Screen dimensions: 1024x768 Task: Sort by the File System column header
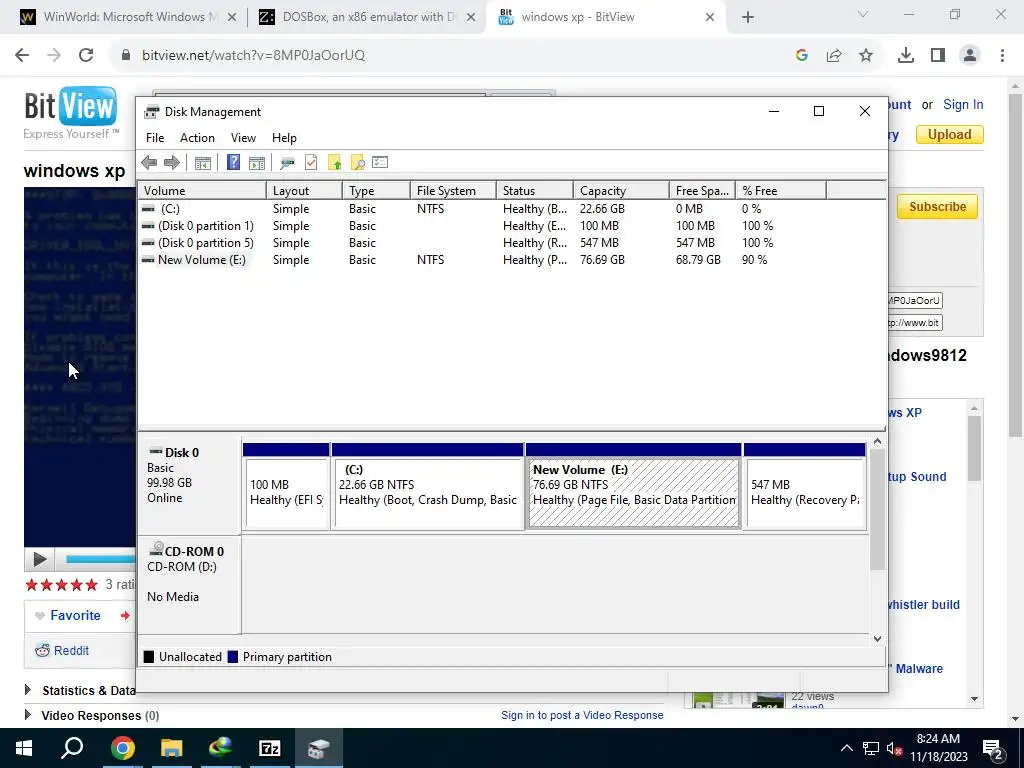click(x=453, y=191)
